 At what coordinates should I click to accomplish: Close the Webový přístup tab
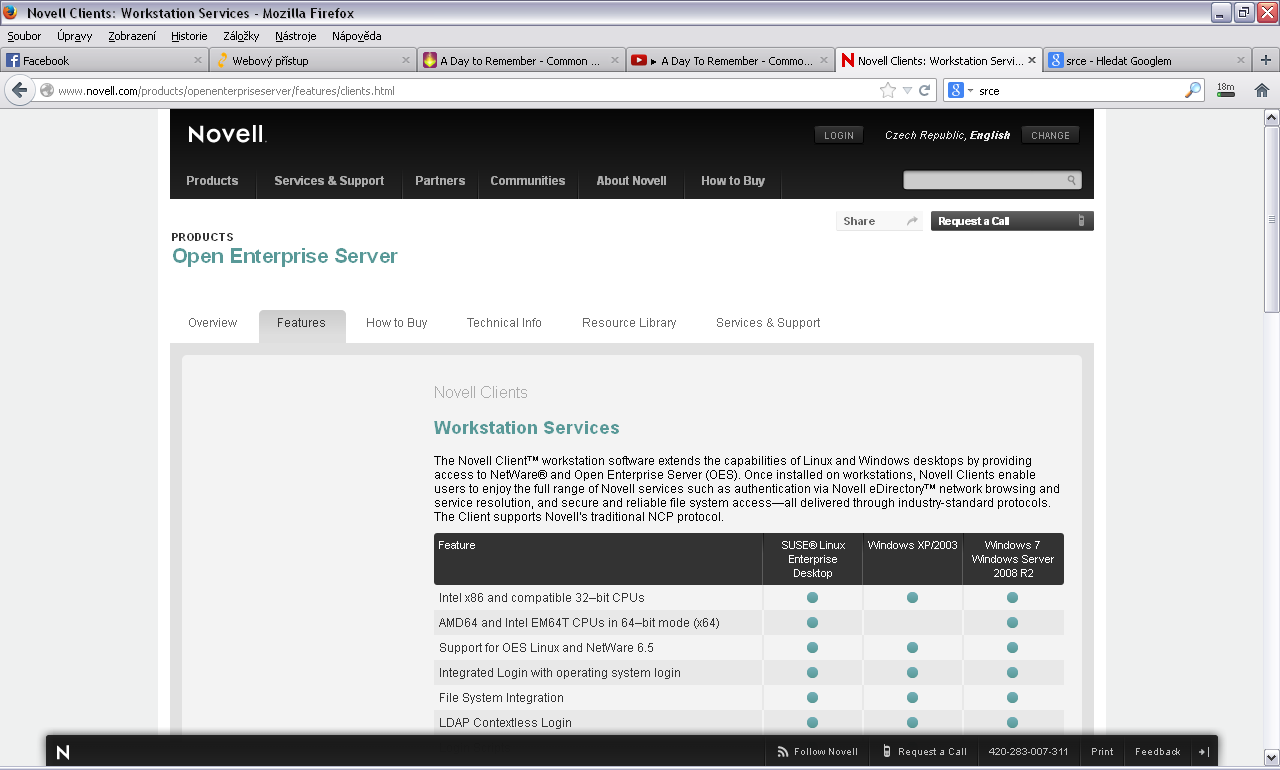click(406, 60)
